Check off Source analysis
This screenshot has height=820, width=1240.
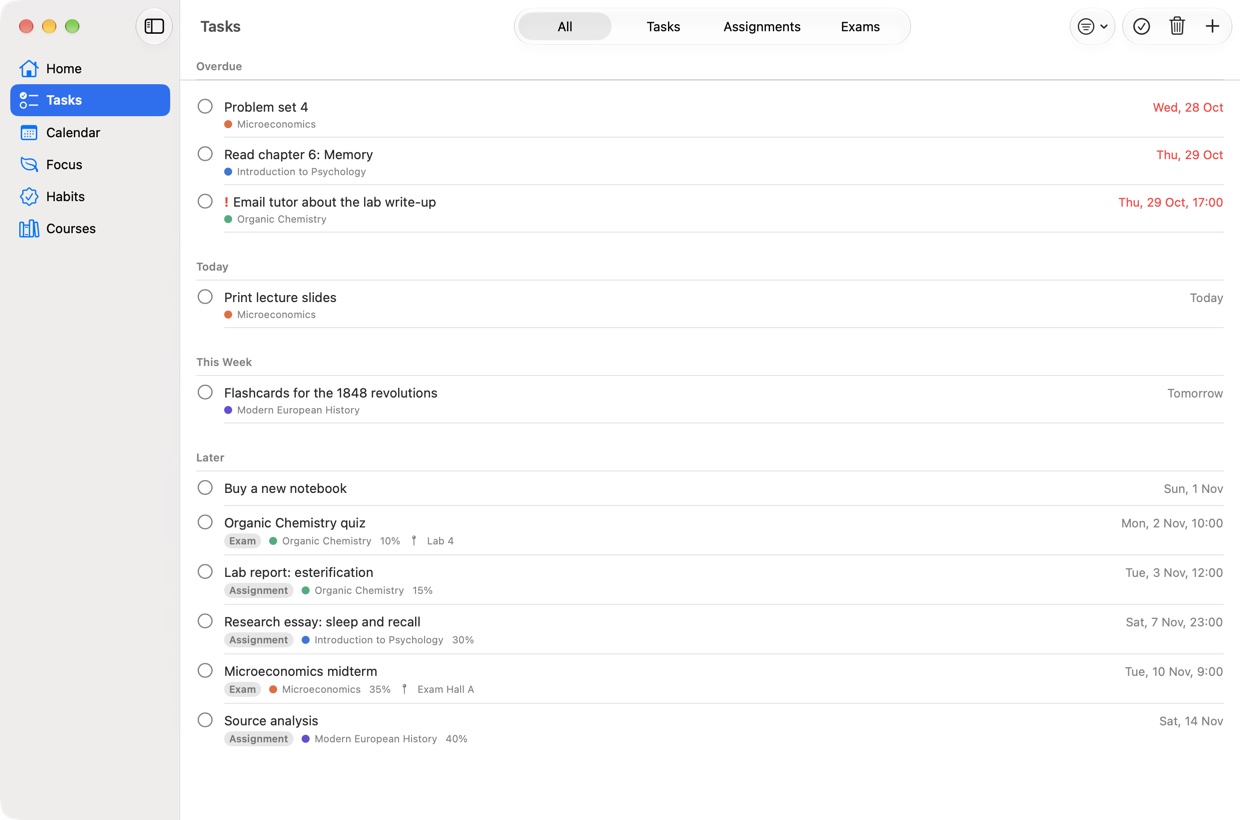tap(205, 720)
